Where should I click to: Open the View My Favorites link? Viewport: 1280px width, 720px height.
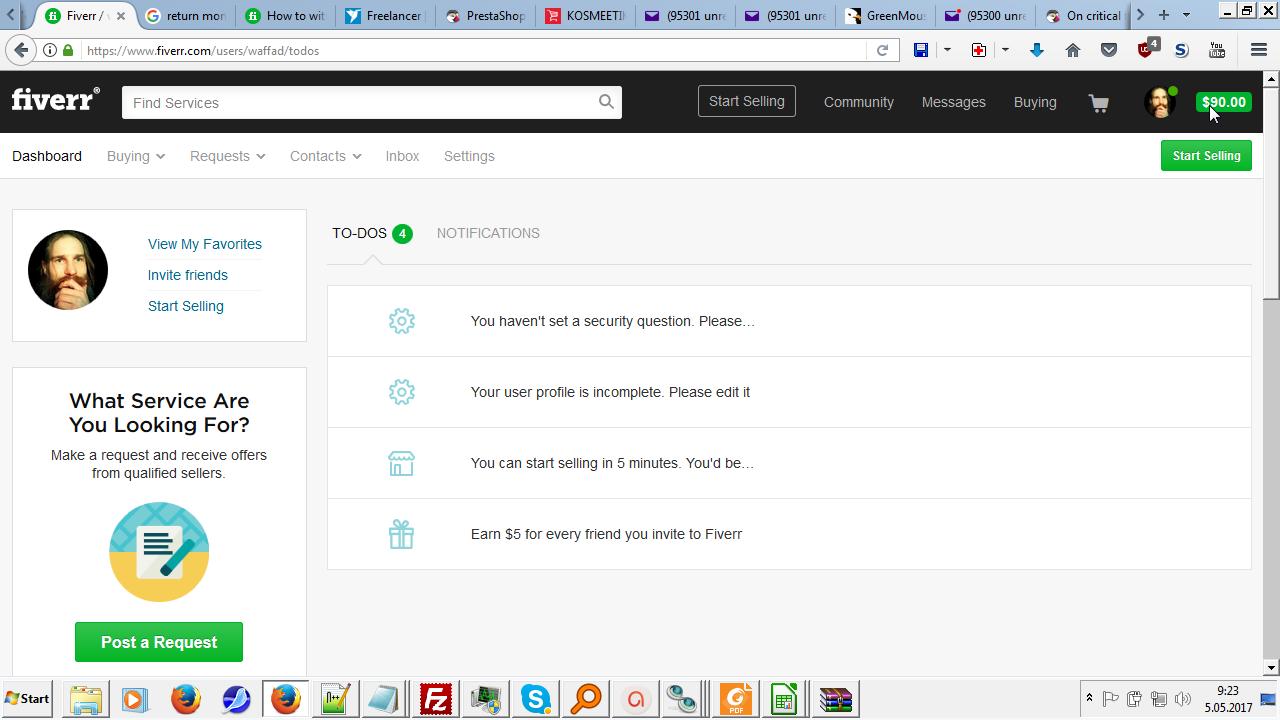point(205,244)
